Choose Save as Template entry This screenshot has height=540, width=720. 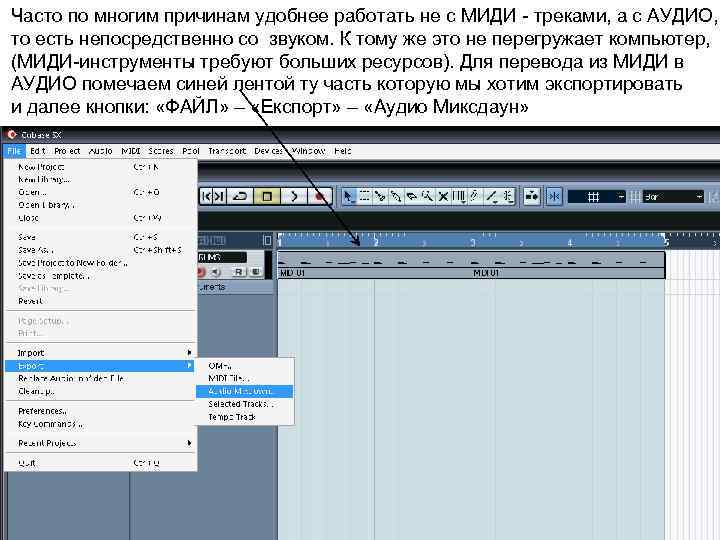[x=101, y=276]
